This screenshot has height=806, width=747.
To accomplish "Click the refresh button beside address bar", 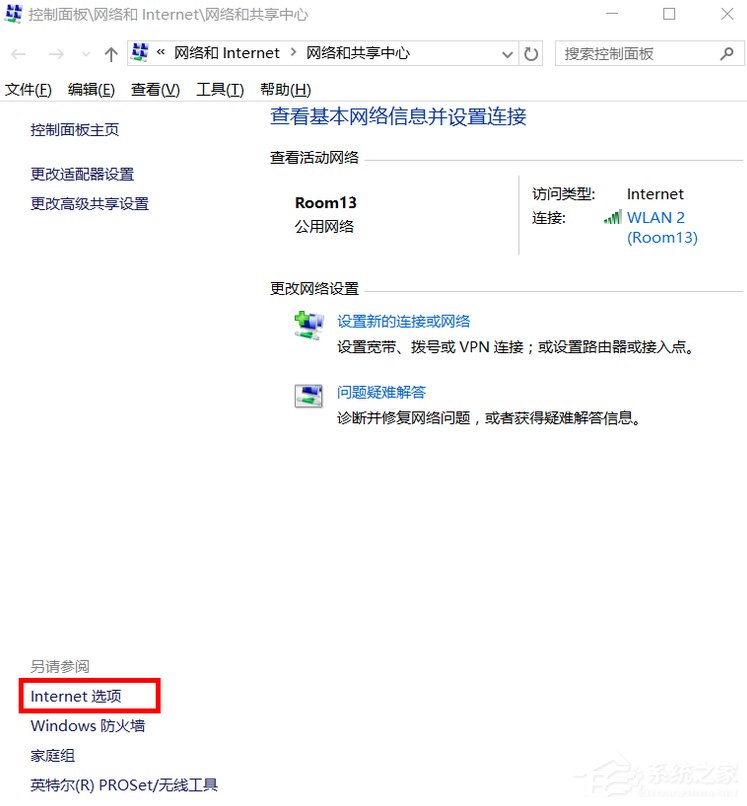I will click(x=532, y=54).
